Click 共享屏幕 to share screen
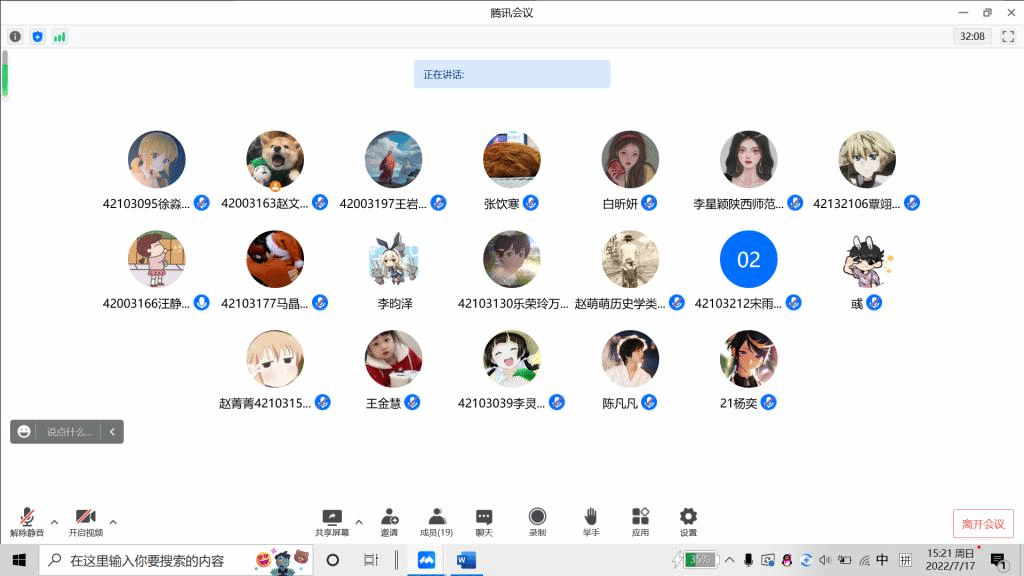 [332, 522]
